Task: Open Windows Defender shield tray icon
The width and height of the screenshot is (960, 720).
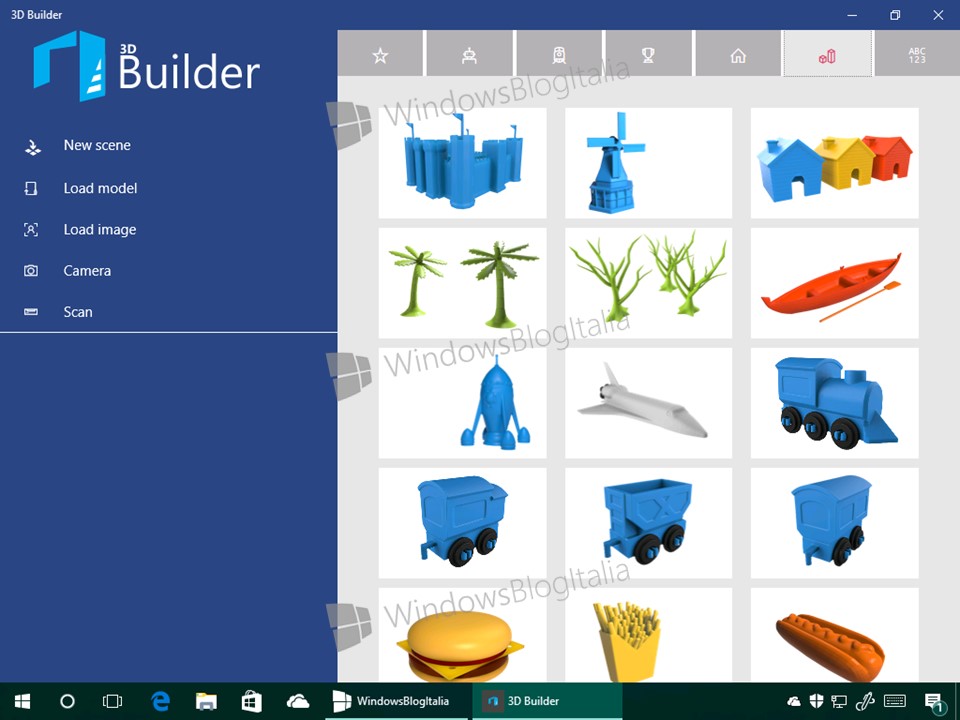Action: click(x=816, y=701)
